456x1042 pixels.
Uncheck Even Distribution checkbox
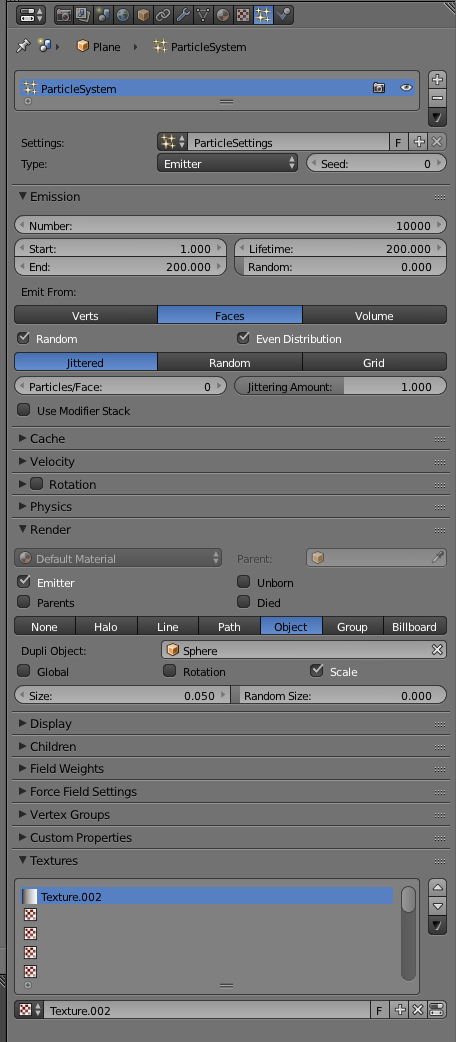[243, 338]
